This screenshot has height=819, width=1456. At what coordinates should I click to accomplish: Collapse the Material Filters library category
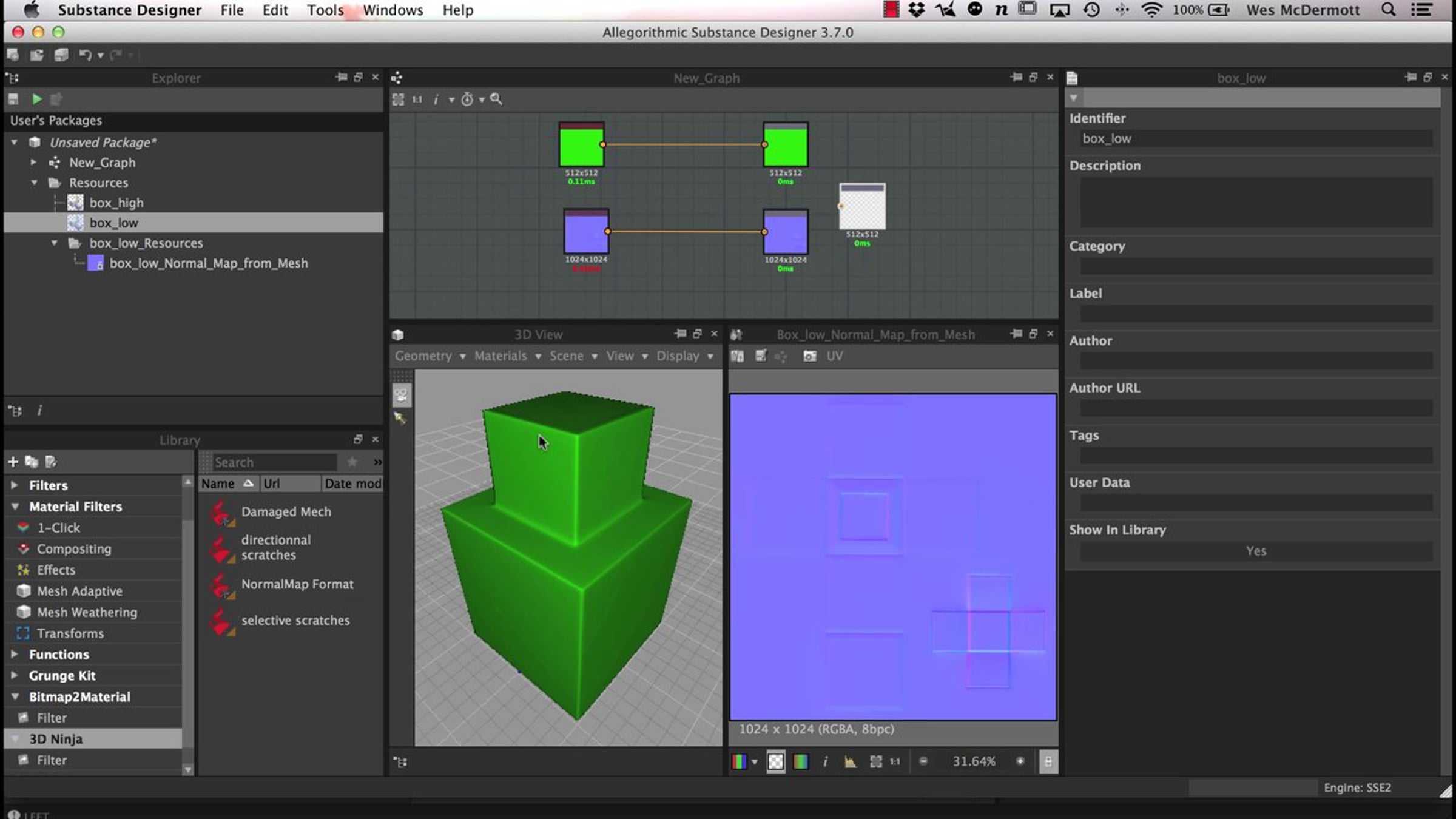15,507
